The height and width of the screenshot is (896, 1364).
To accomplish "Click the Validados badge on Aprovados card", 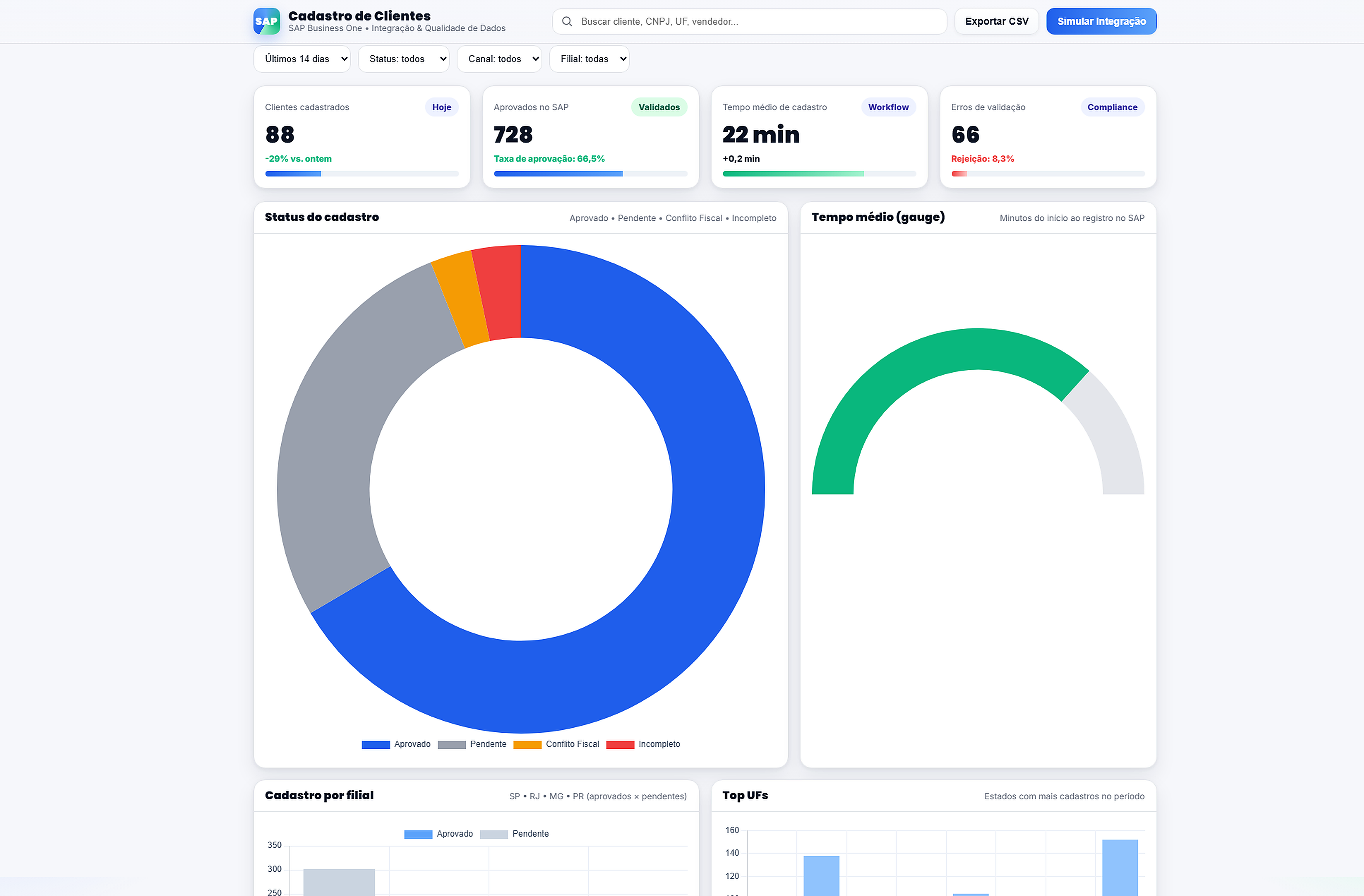I will pos(658,107).
